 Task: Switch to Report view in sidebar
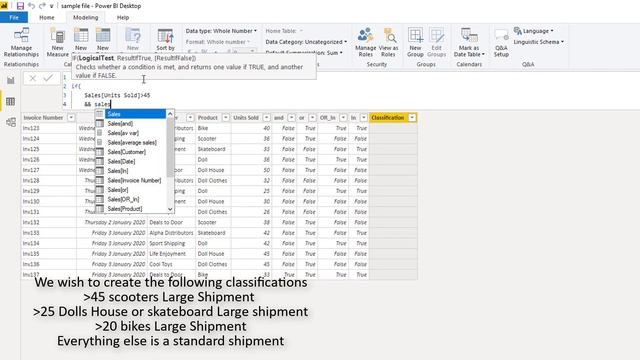[x=11, y=80]
